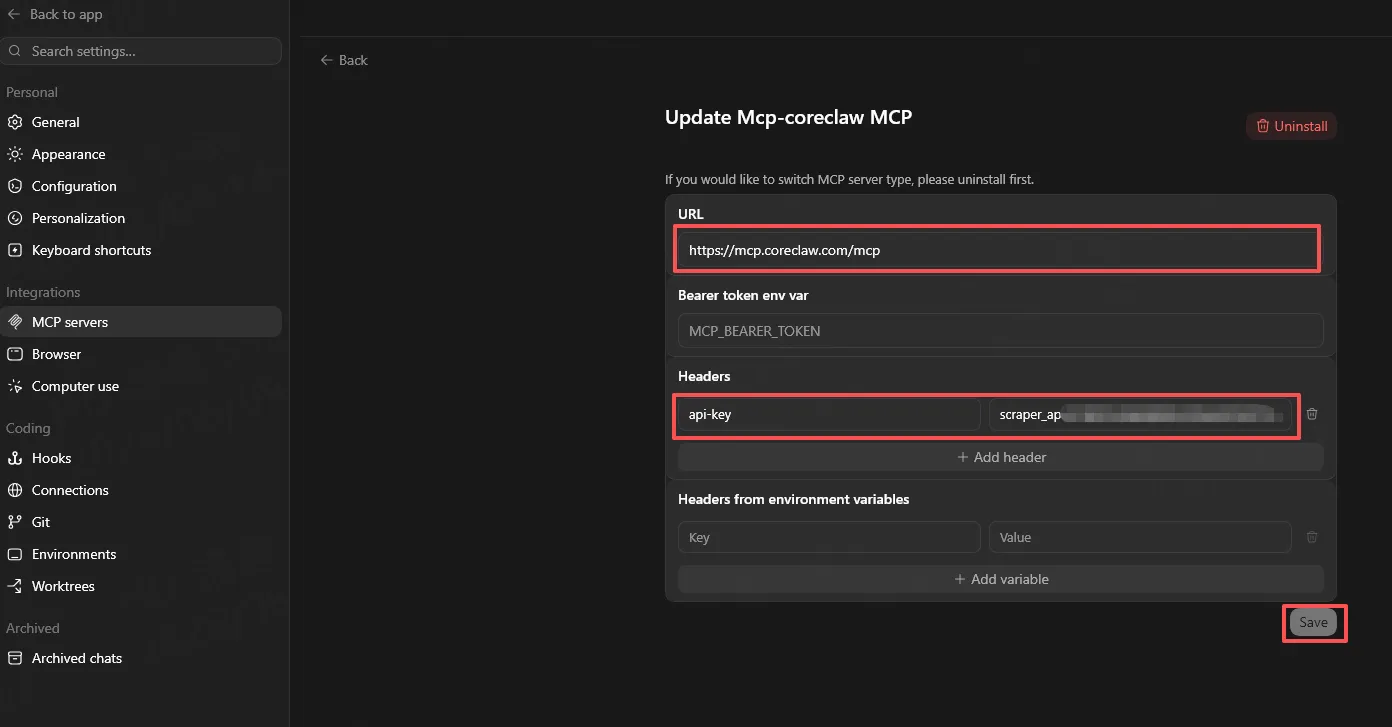The image size is (1392, 727).
Task: Click the environment variable Value field
Action: click(x=1140, y=537)
